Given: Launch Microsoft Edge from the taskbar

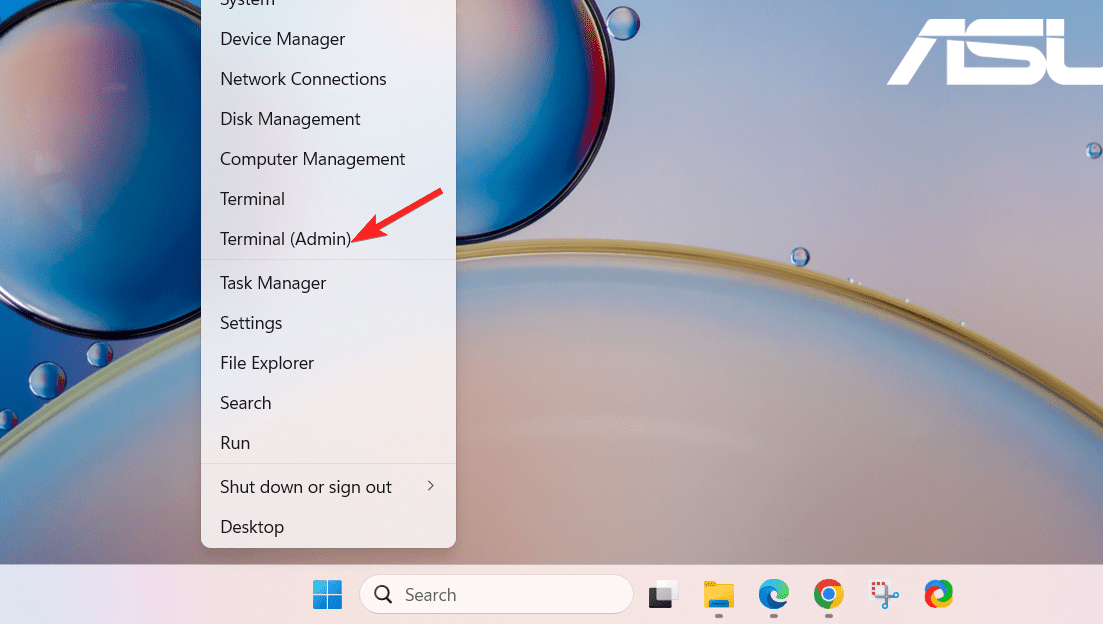Looking at the screenshot, I should pos(773,594).
